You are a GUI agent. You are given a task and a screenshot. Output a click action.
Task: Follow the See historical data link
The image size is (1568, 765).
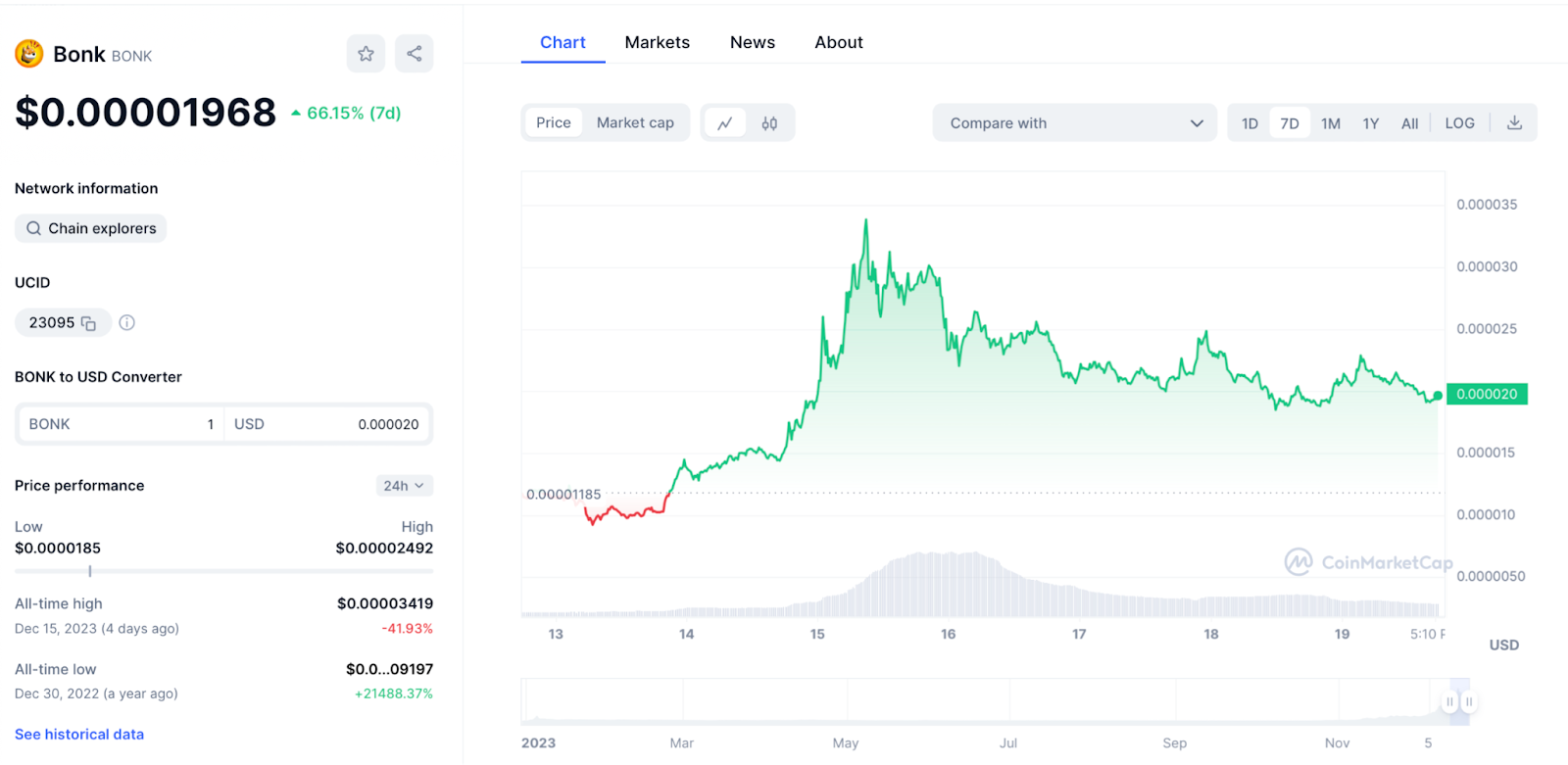[x=79, y=735]
